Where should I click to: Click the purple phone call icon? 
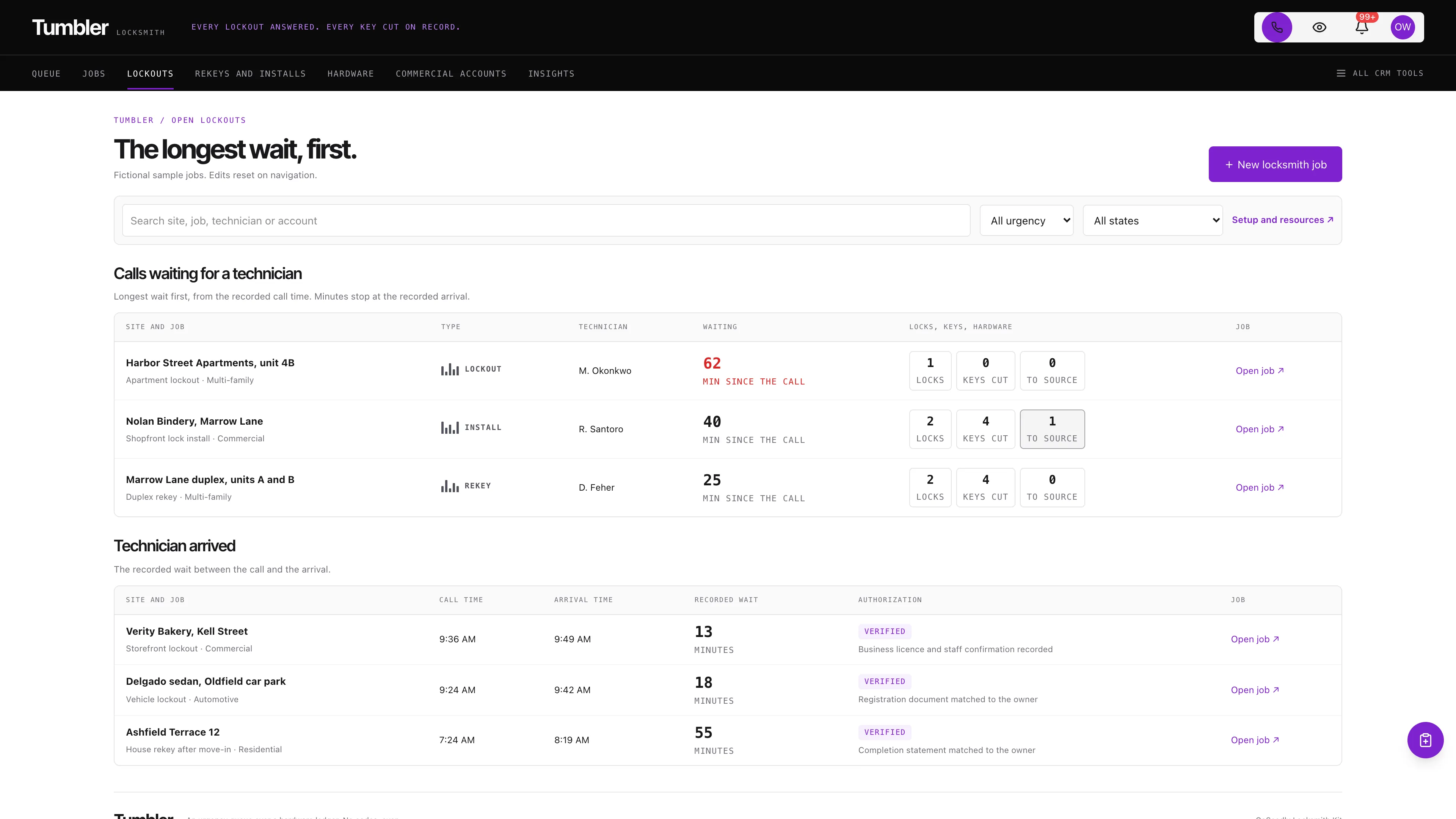coord(1276,27)
